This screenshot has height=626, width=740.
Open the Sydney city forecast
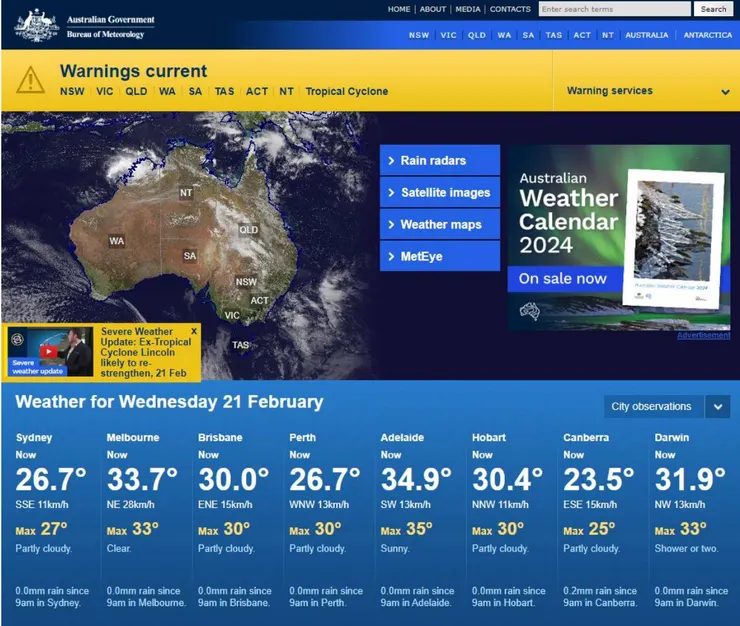(34, 438)
